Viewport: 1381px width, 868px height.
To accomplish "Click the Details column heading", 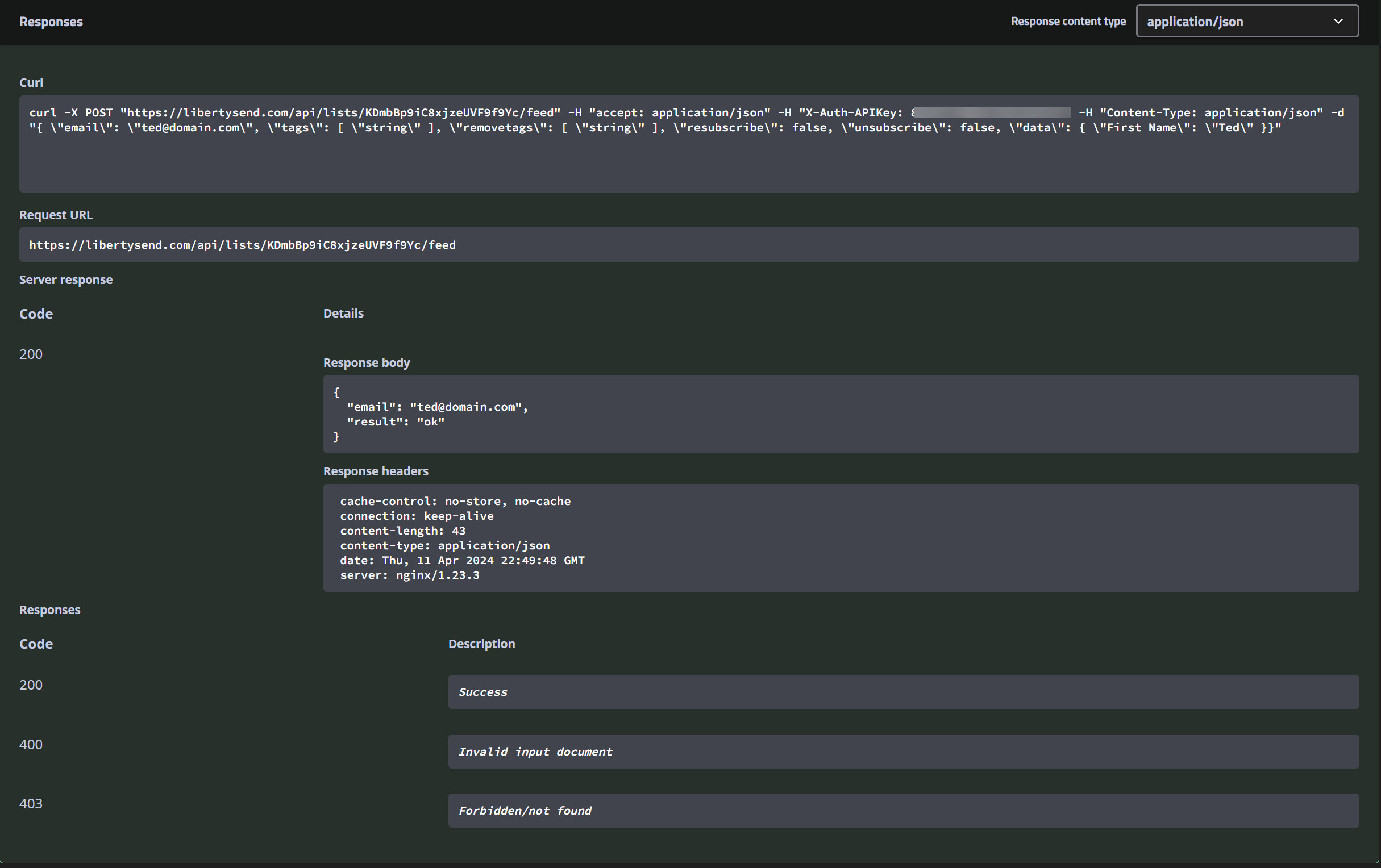I will (x=343, y=313).
